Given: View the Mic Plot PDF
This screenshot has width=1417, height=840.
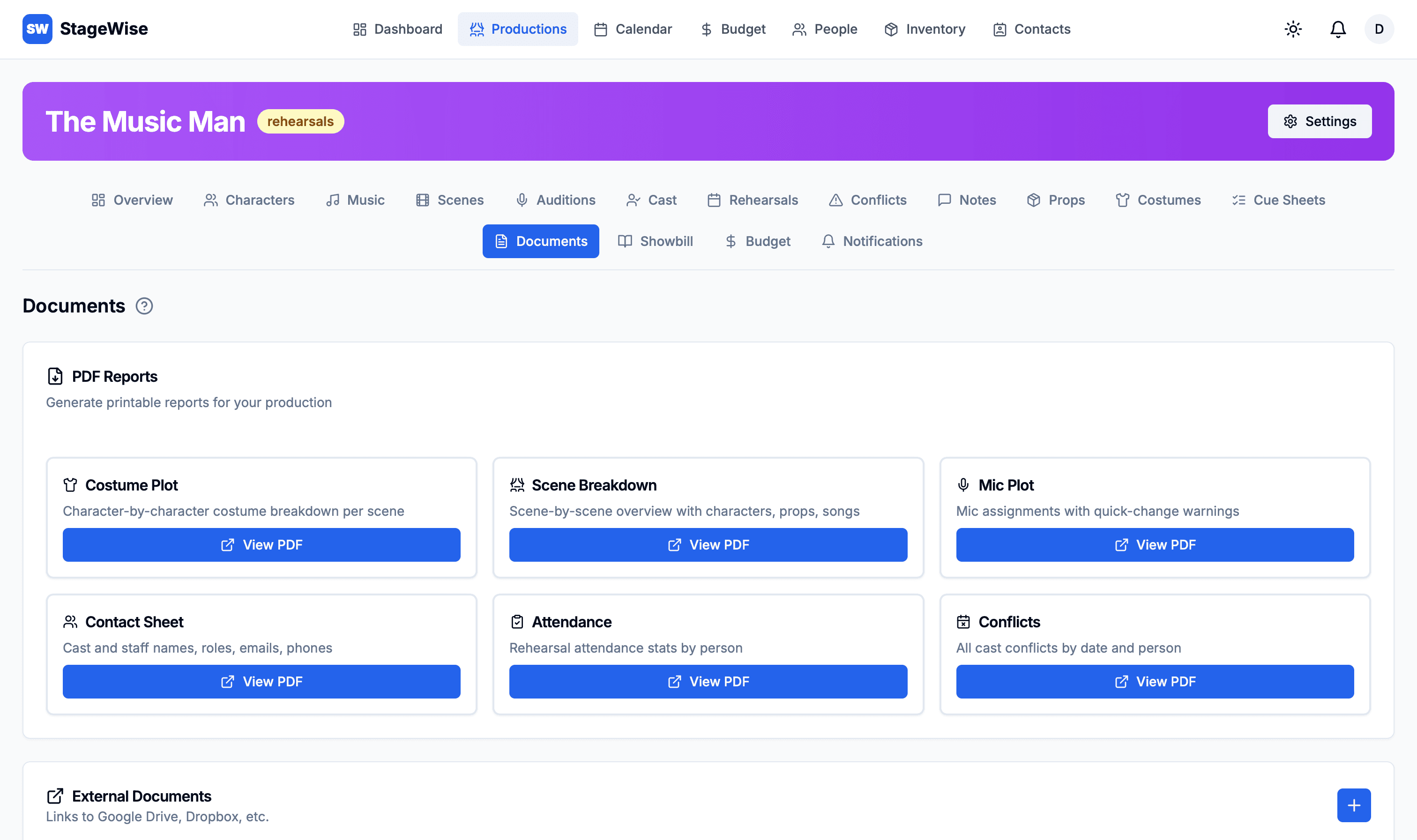Looking at the screenshot, I should [1154, 544].
